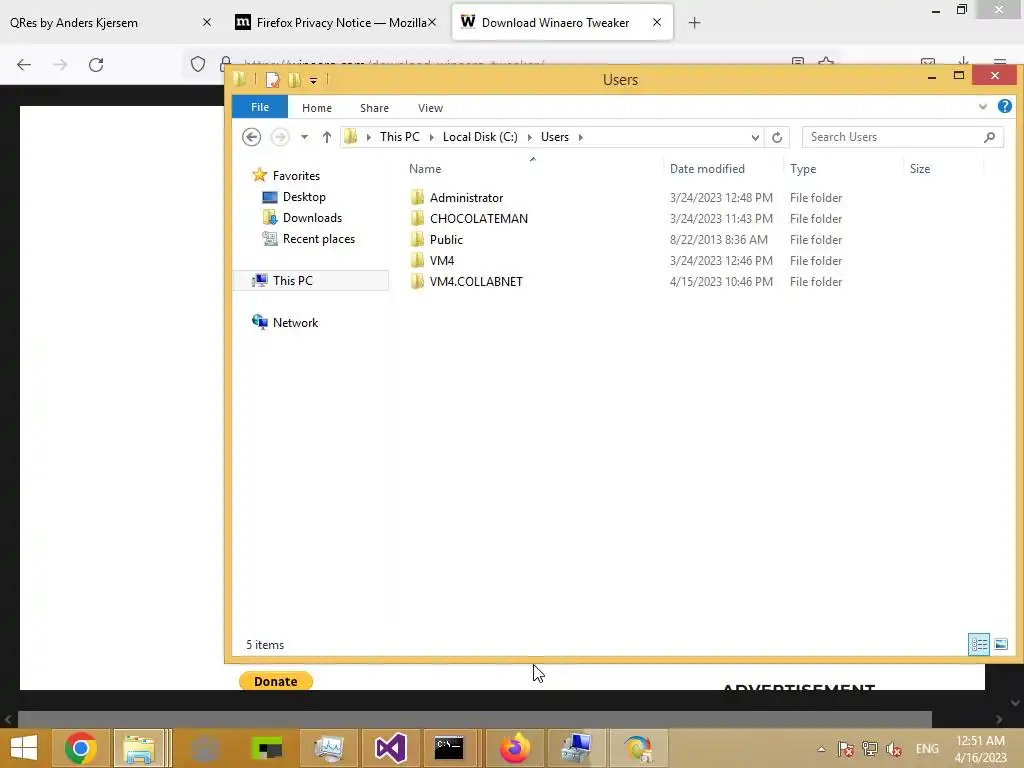Screen dimensions: 1024x768
Task: Open the Home ribbon tab
Action: tap(317, 108)
